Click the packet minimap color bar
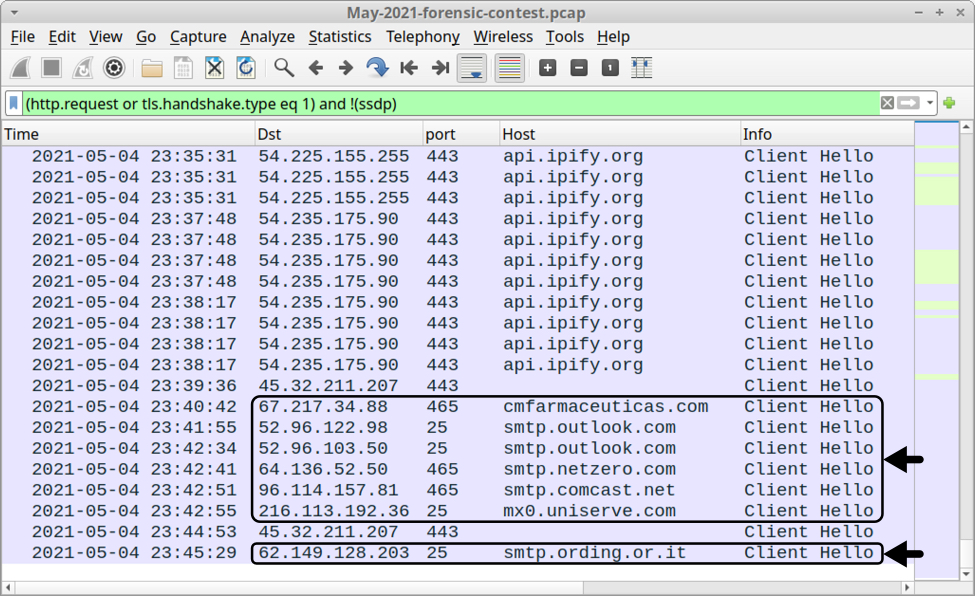 point(936,350)
